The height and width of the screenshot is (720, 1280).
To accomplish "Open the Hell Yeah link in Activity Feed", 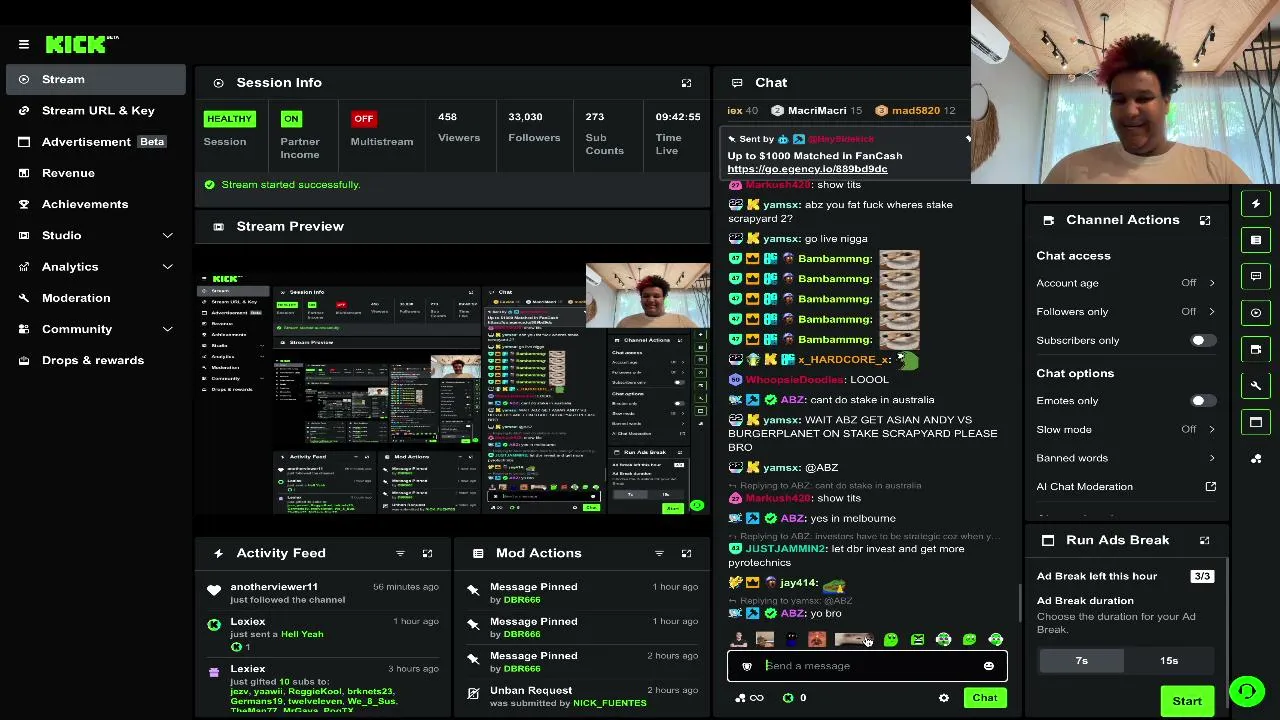I will point(302,634).
